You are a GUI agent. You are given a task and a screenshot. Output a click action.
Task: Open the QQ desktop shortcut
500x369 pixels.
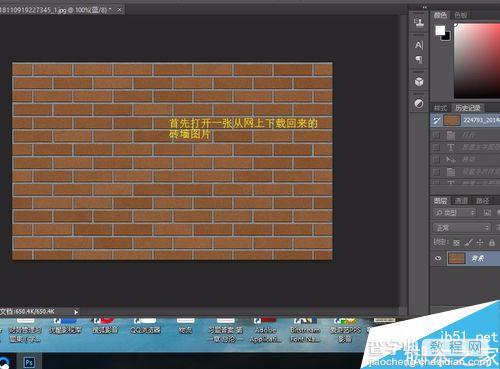coord(145,327)
